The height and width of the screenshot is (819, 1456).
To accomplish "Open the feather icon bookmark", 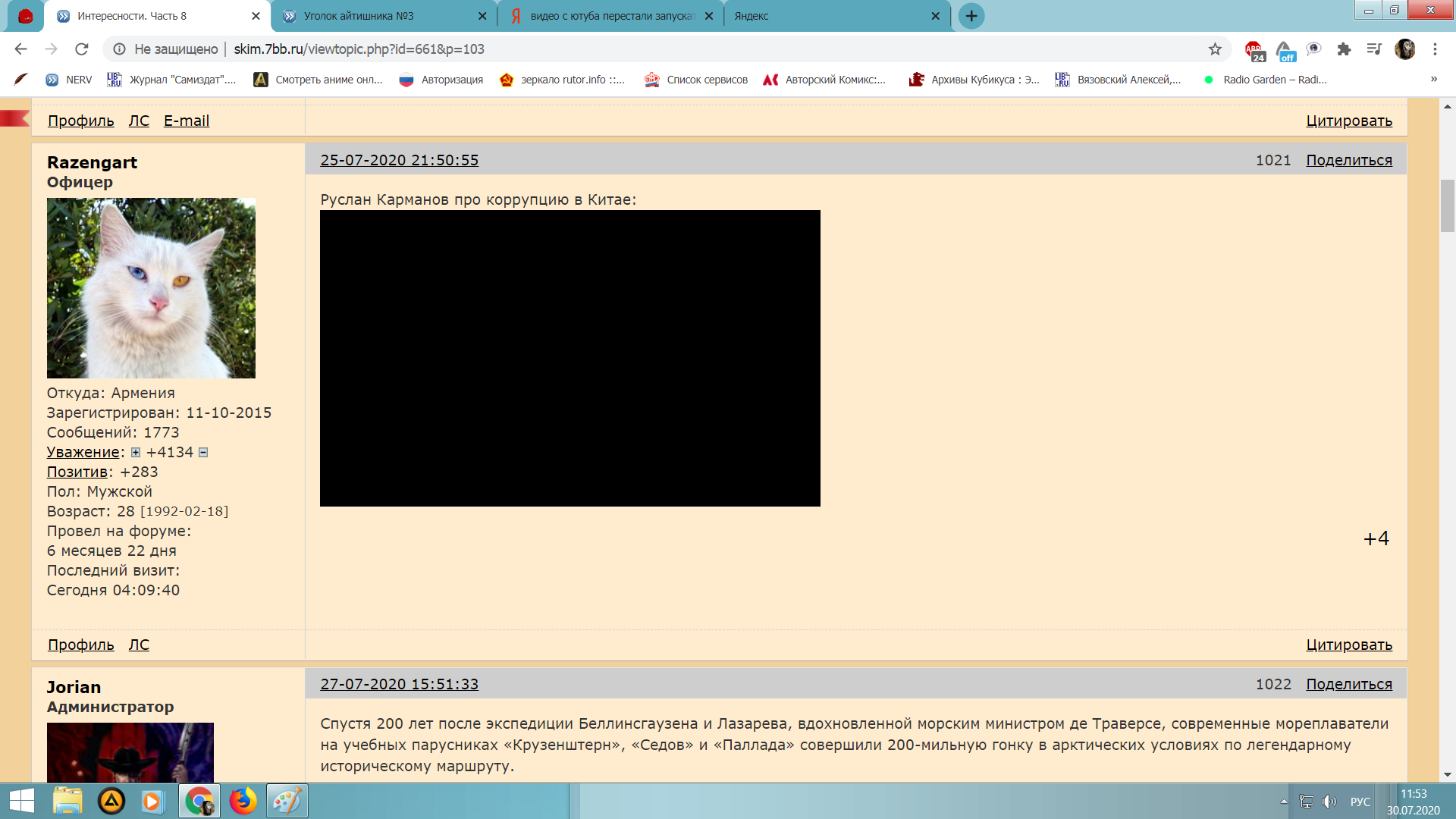I will pyautogui.click(x=21, y=79).
